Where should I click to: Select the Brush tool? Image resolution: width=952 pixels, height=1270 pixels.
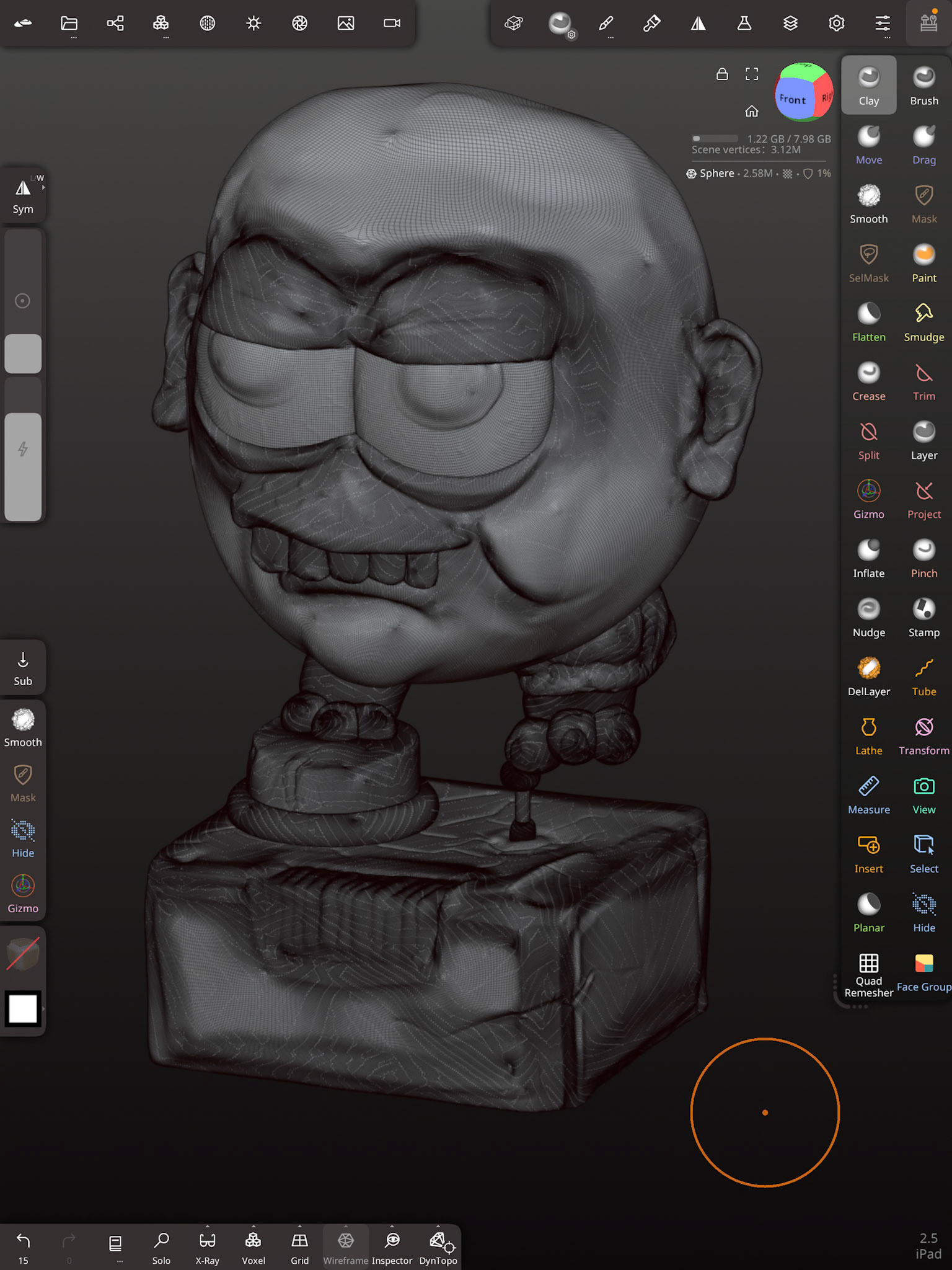coord(923,85)
